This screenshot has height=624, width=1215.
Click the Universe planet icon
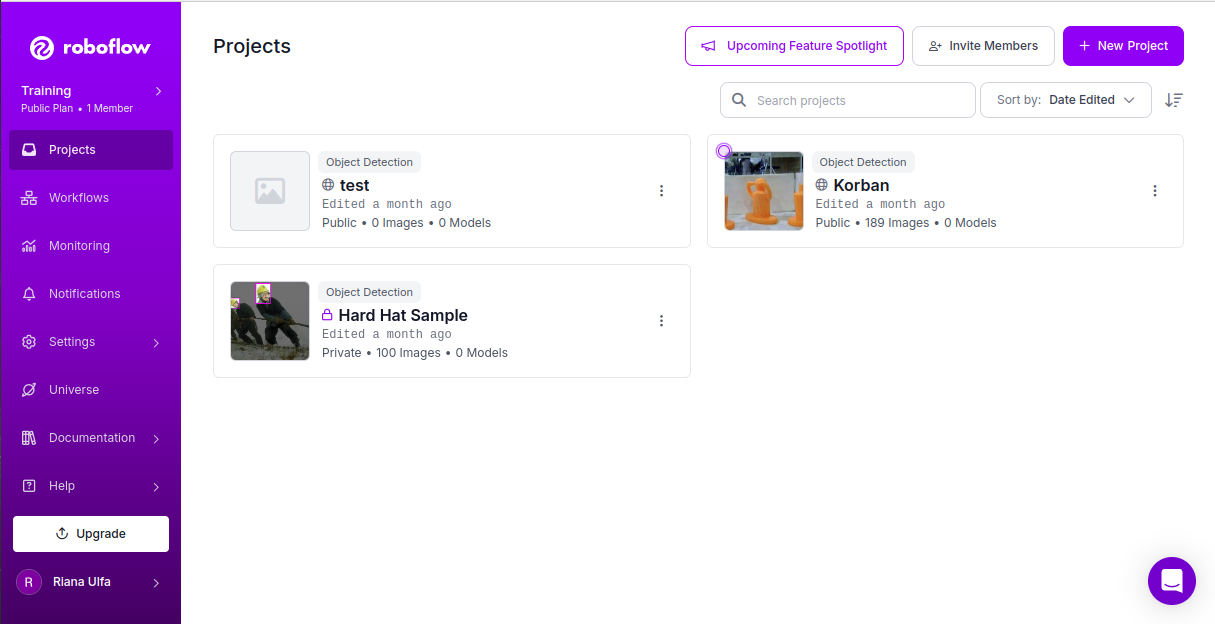(29, 390)
